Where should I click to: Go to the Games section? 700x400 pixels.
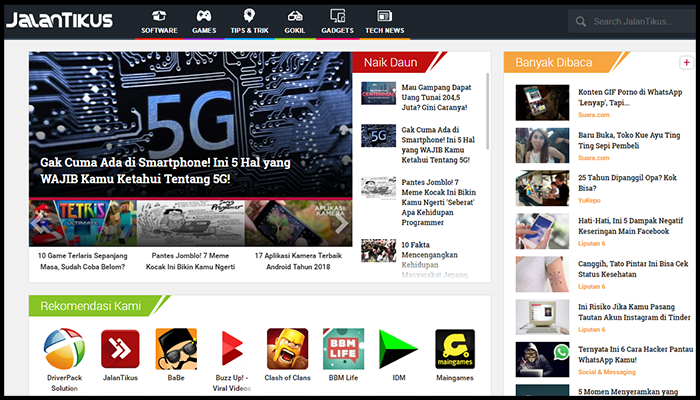tap(204, 20)
